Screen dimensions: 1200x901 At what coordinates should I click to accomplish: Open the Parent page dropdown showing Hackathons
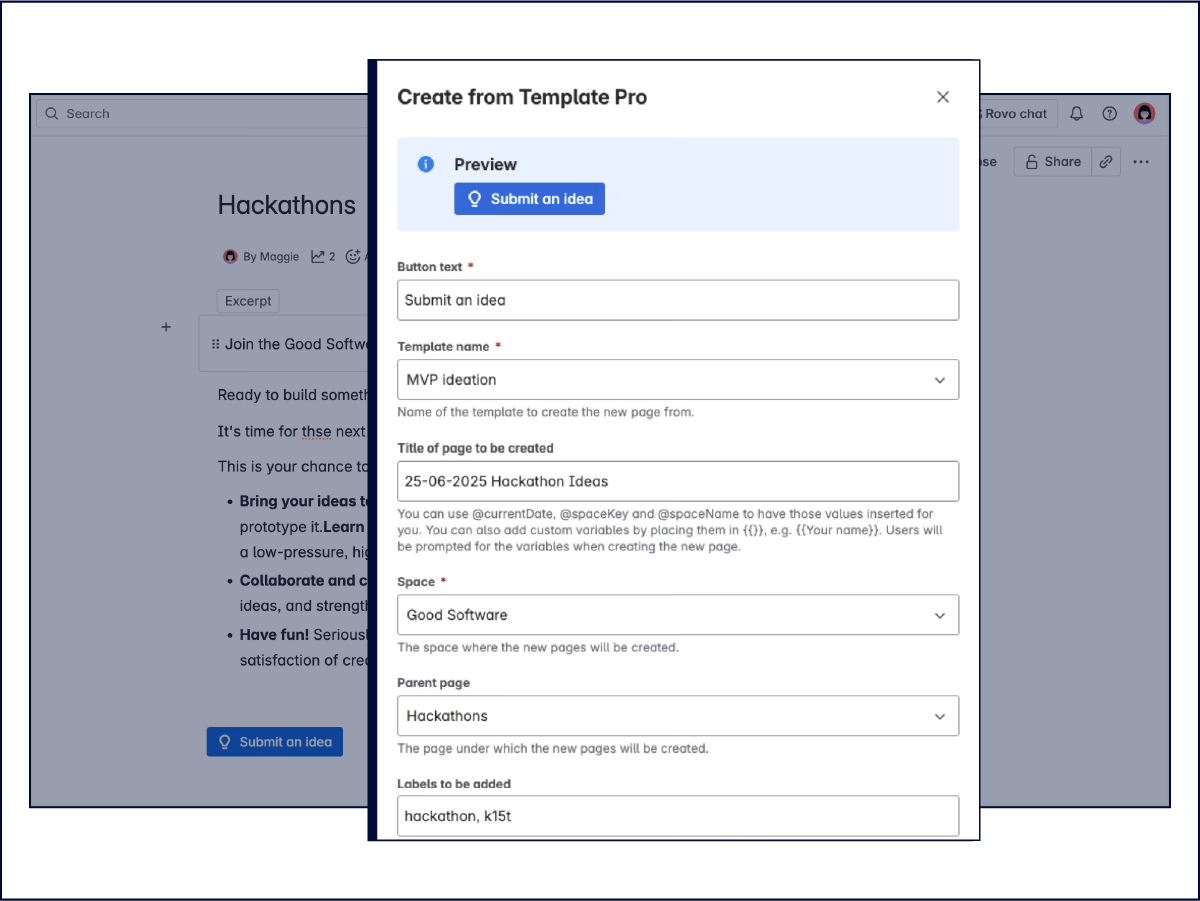pos(678,716)
